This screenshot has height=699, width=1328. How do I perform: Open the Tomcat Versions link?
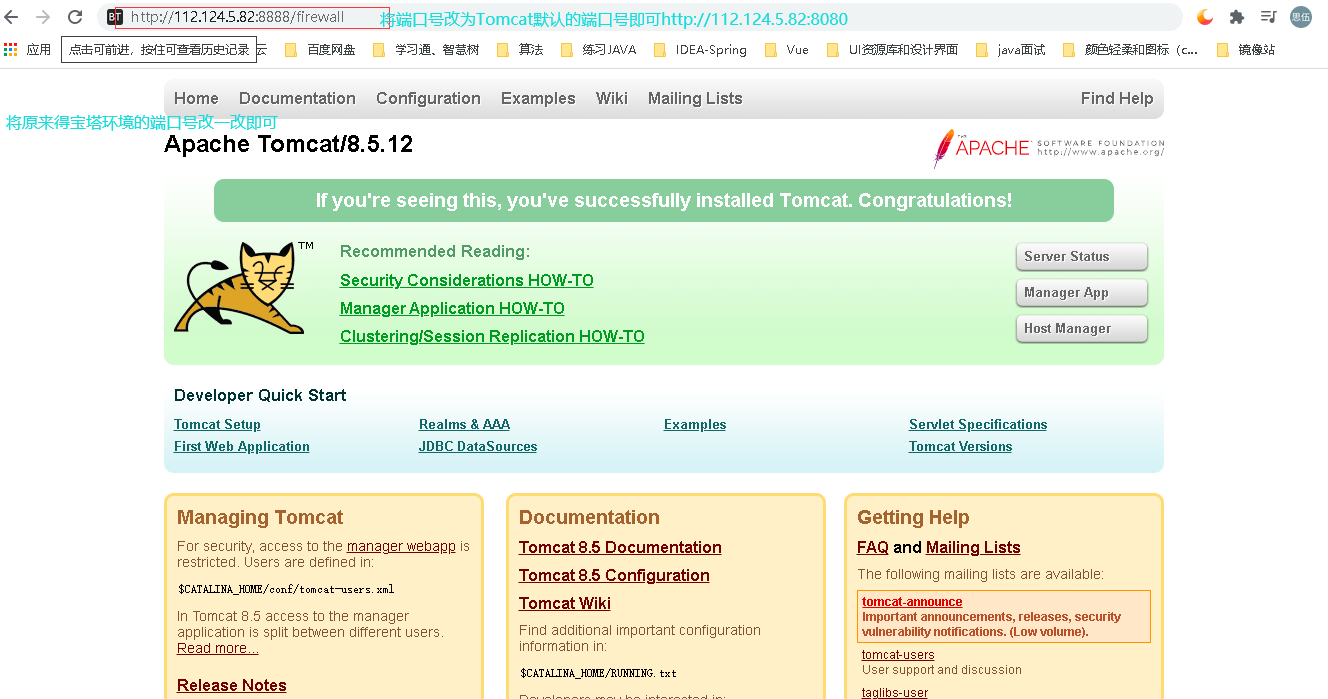coord(960,446)
